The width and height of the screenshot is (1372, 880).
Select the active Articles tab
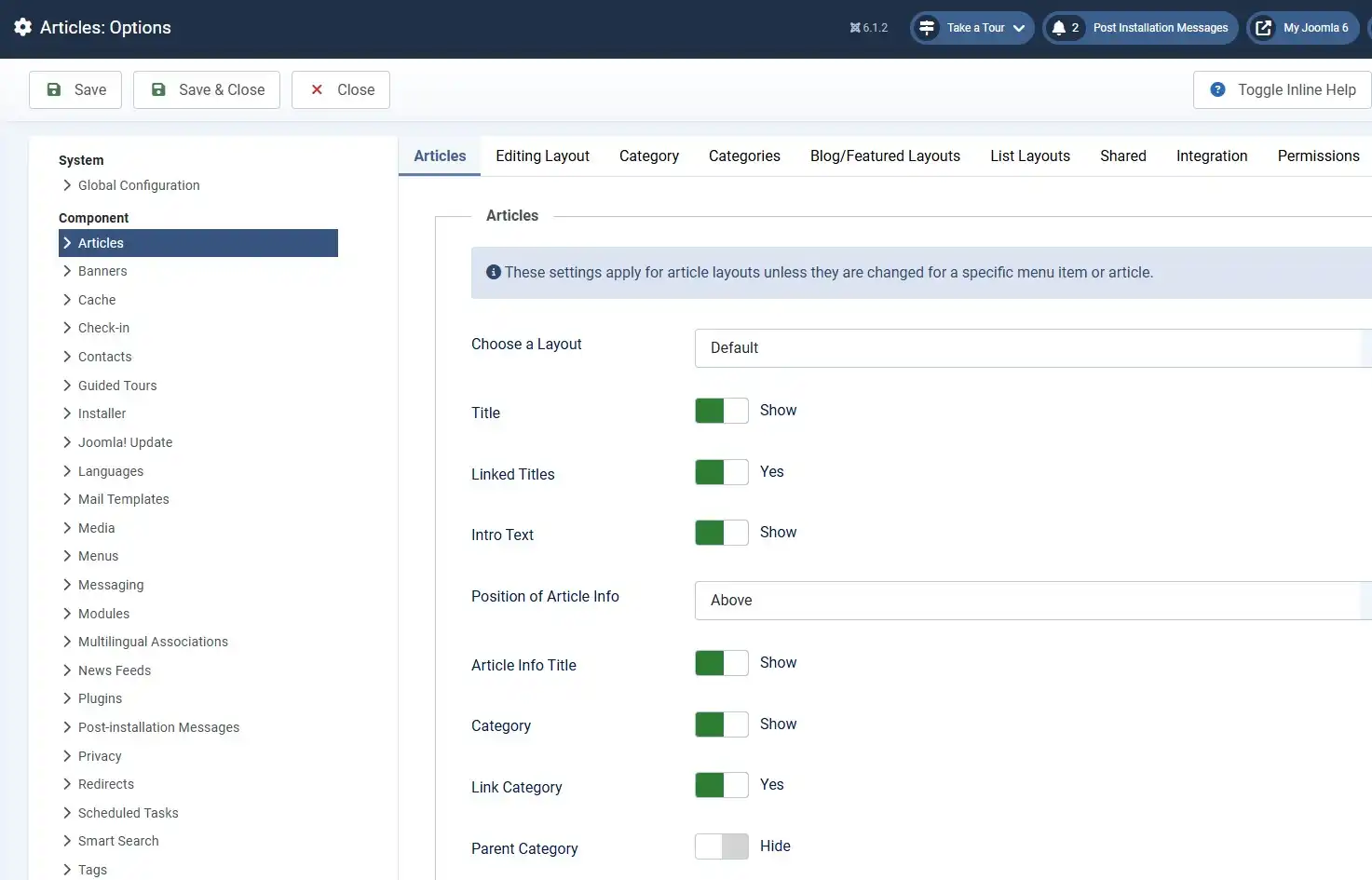pos(440,156)
